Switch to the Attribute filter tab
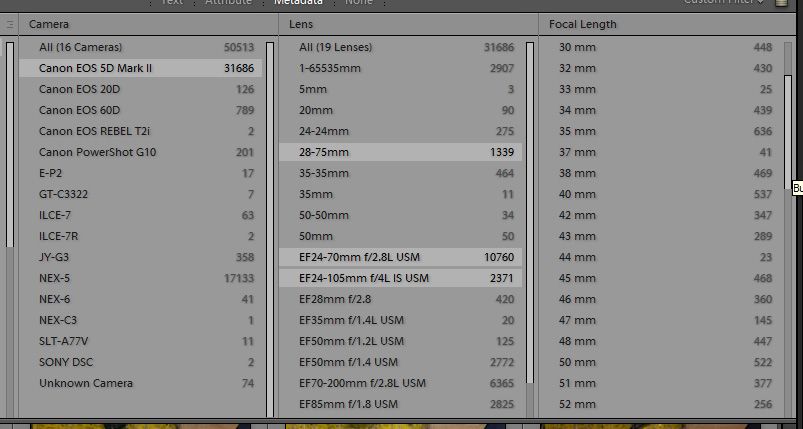 228,2
